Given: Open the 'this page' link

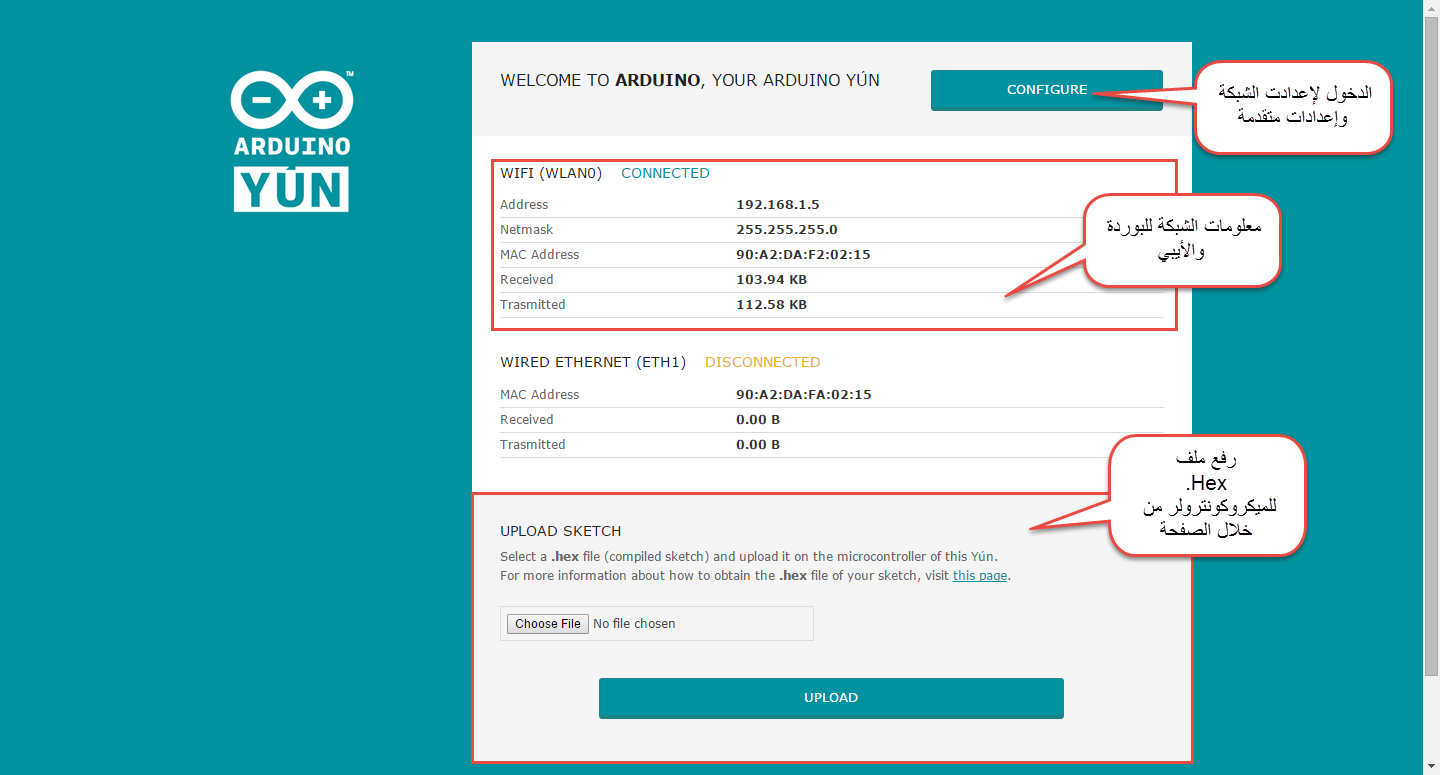Looking at the screenshot, I should pos(980,576).
